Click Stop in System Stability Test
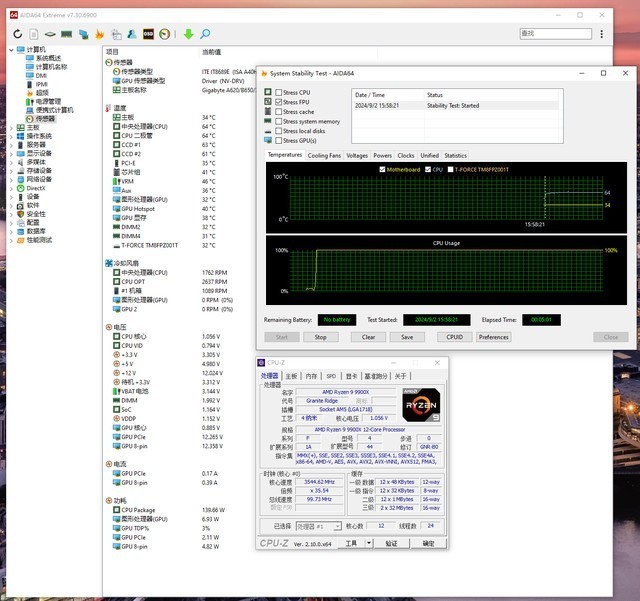640x601 pixels. pos(320,337)
